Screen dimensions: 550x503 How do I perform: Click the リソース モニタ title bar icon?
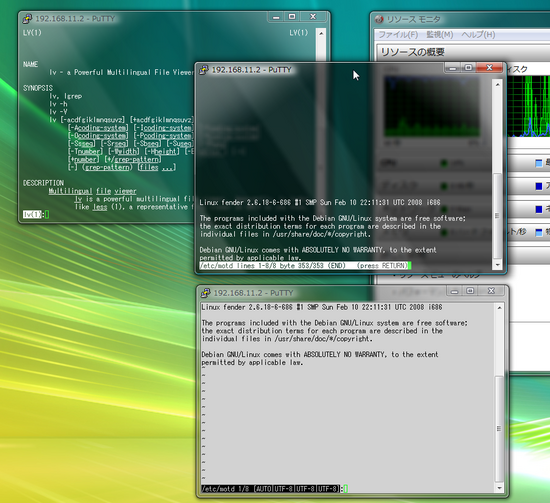click(x=379, y=19)
